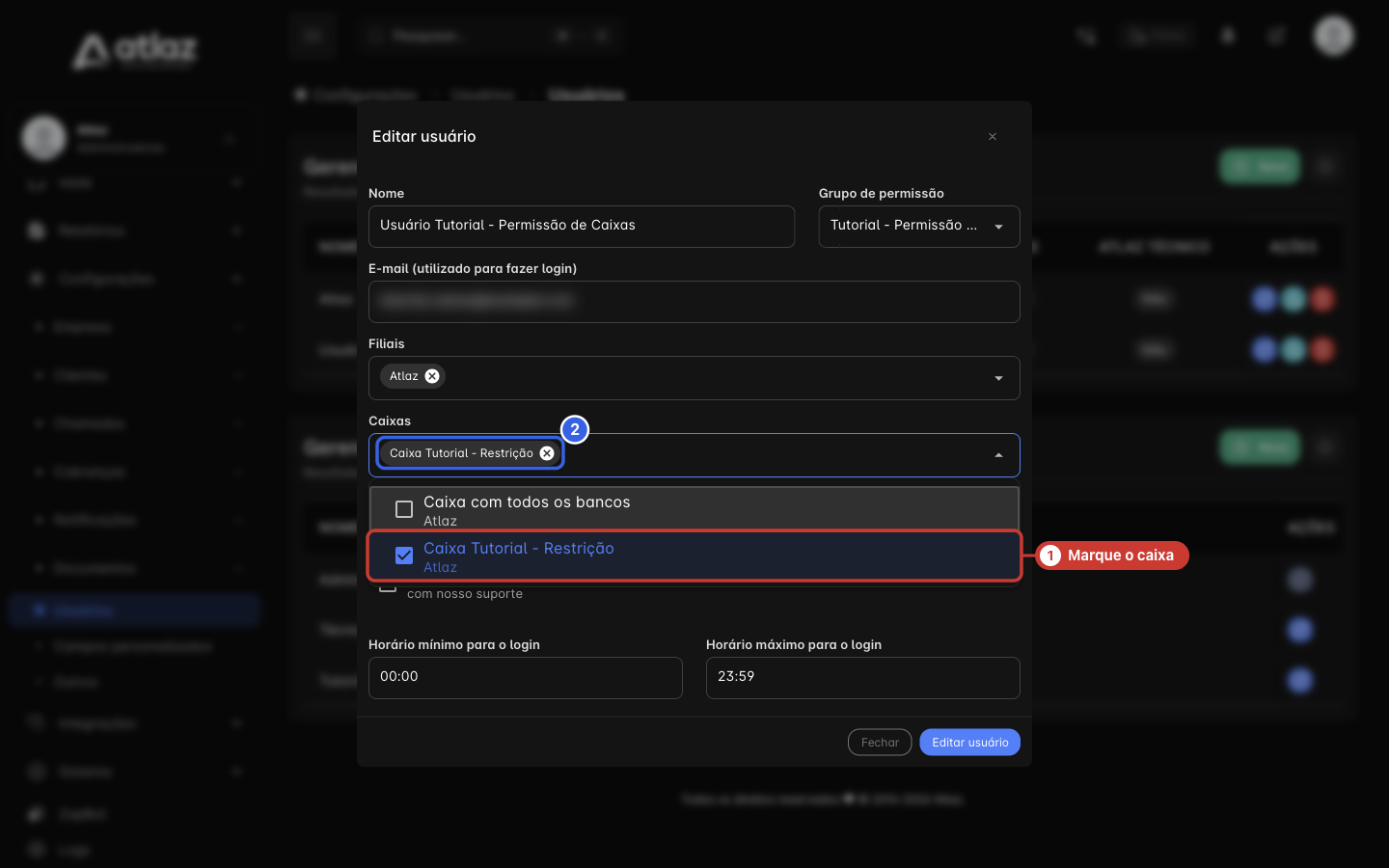Click the Fechar button
1389x868 pixels.
(880, 743)
